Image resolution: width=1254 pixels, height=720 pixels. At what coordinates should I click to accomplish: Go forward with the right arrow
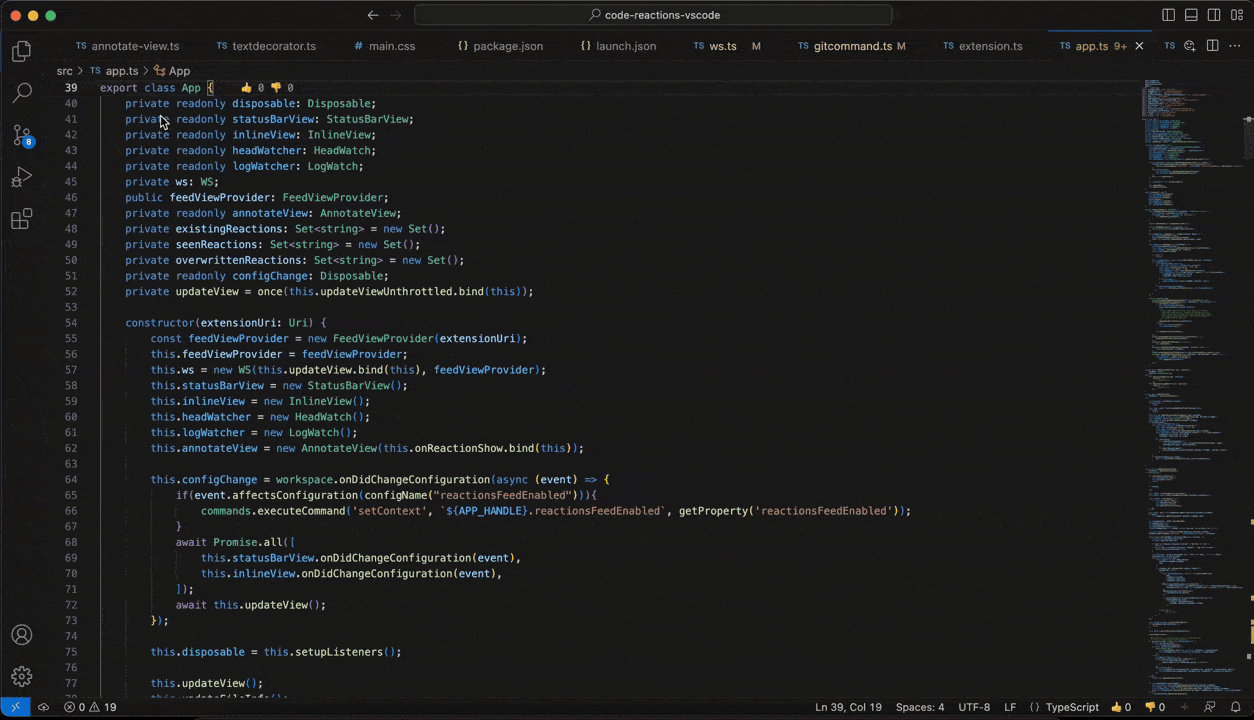[396, 15]
